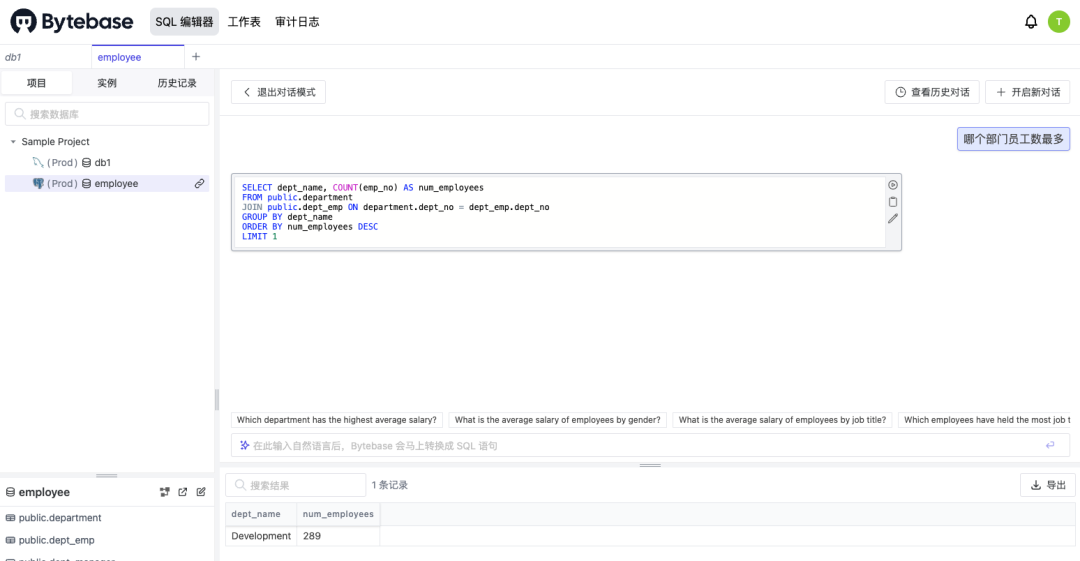Open public.department table

click(60, 518)
